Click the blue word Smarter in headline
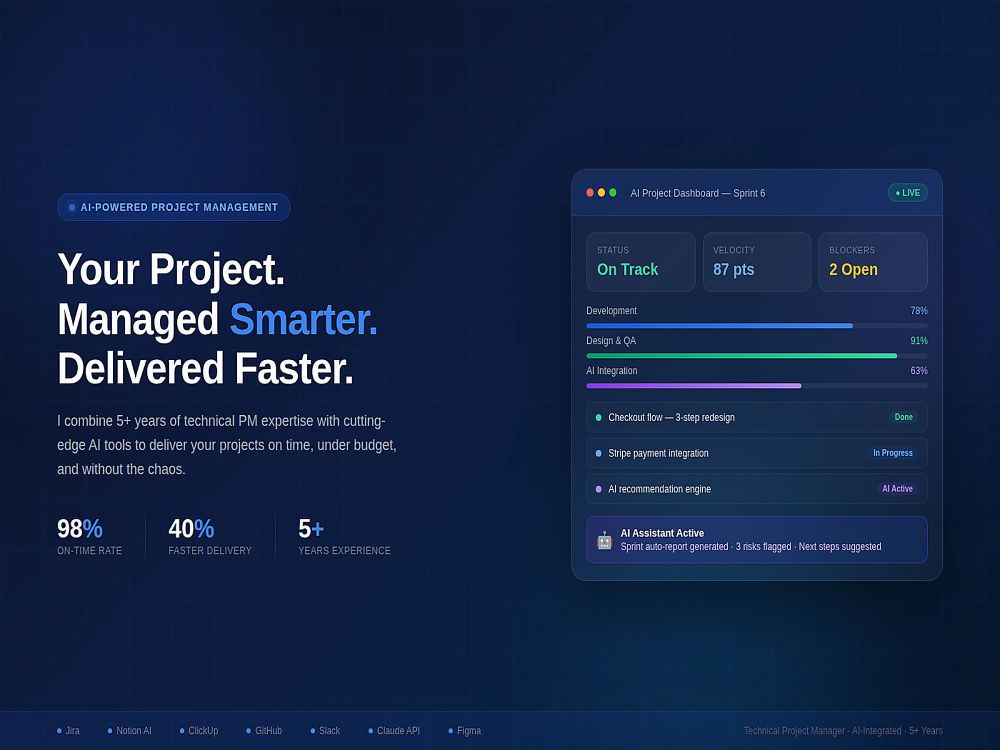This screenshot has height=750, width=1000. pyautogui.click(x=304, y=319)
